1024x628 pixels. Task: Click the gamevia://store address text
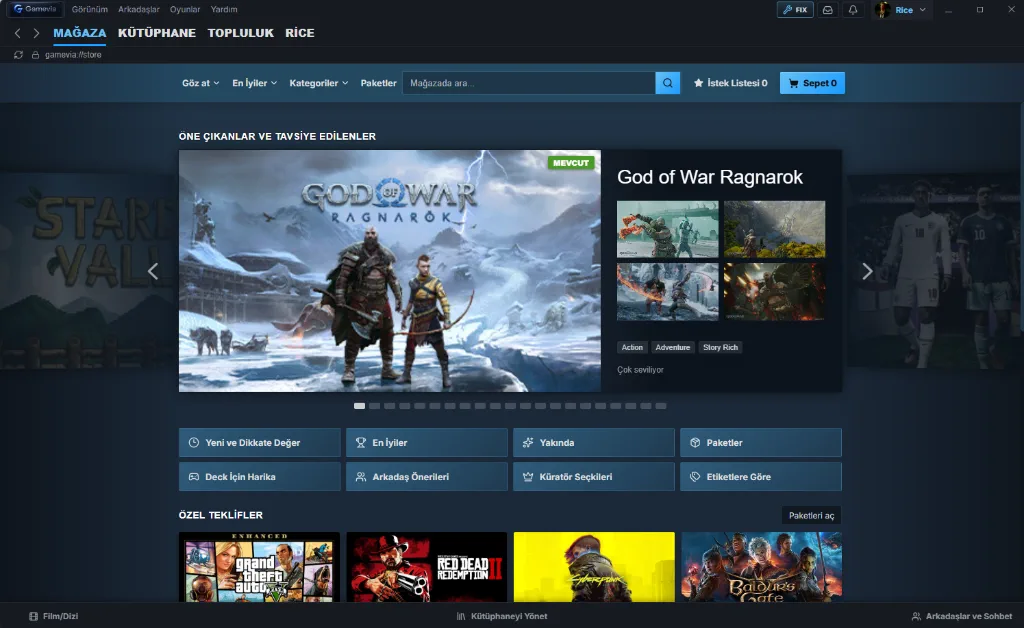coord(73,55)
